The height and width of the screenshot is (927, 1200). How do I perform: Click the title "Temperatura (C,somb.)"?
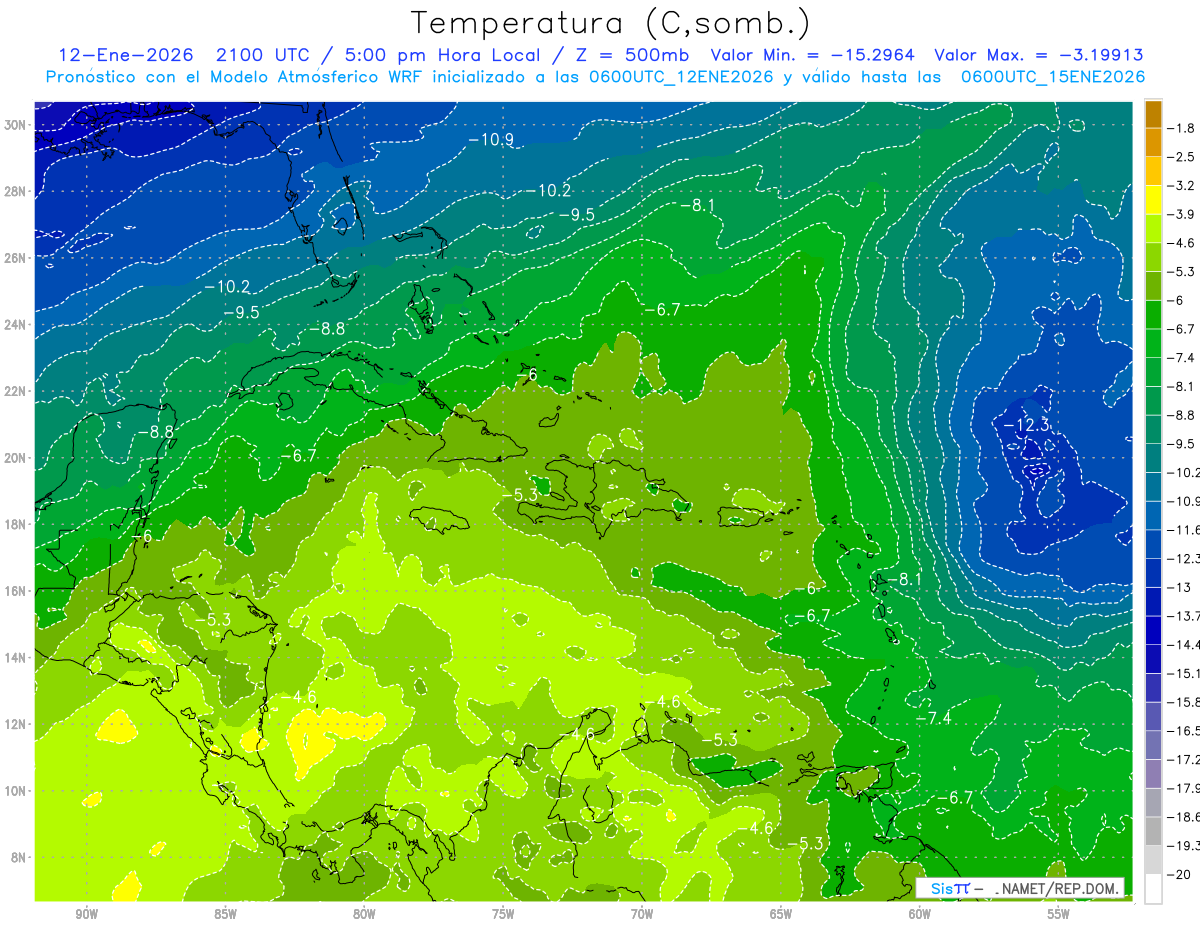point(611,23)
